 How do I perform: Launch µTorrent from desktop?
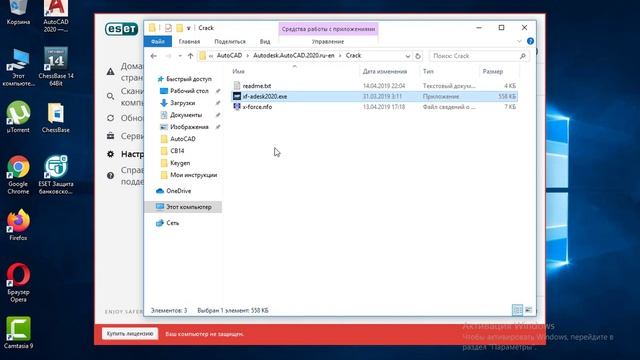point(18,117)
